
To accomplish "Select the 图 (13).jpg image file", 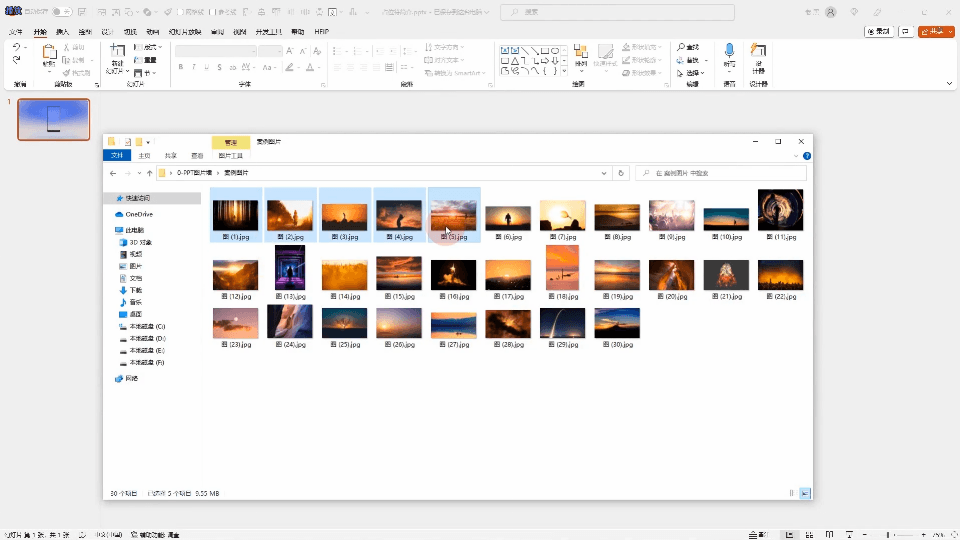I will pos(290,273).
